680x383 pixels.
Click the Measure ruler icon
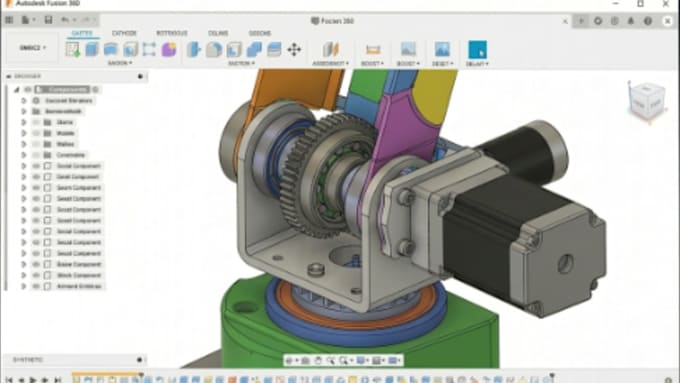tap(373, 49)
